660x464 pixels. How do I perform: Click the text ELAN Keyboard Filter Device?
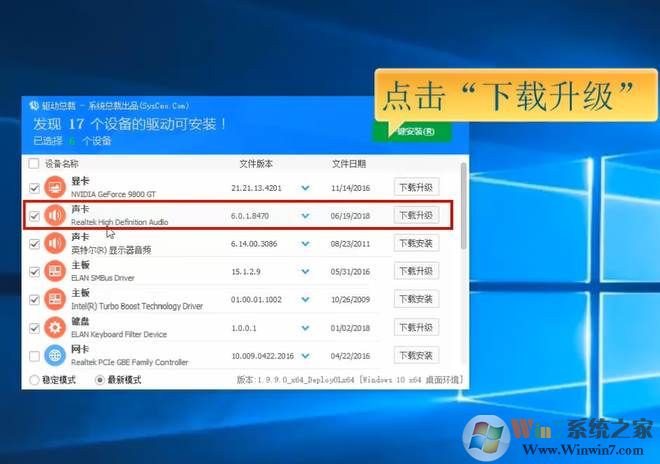click(x=119, y=334)
